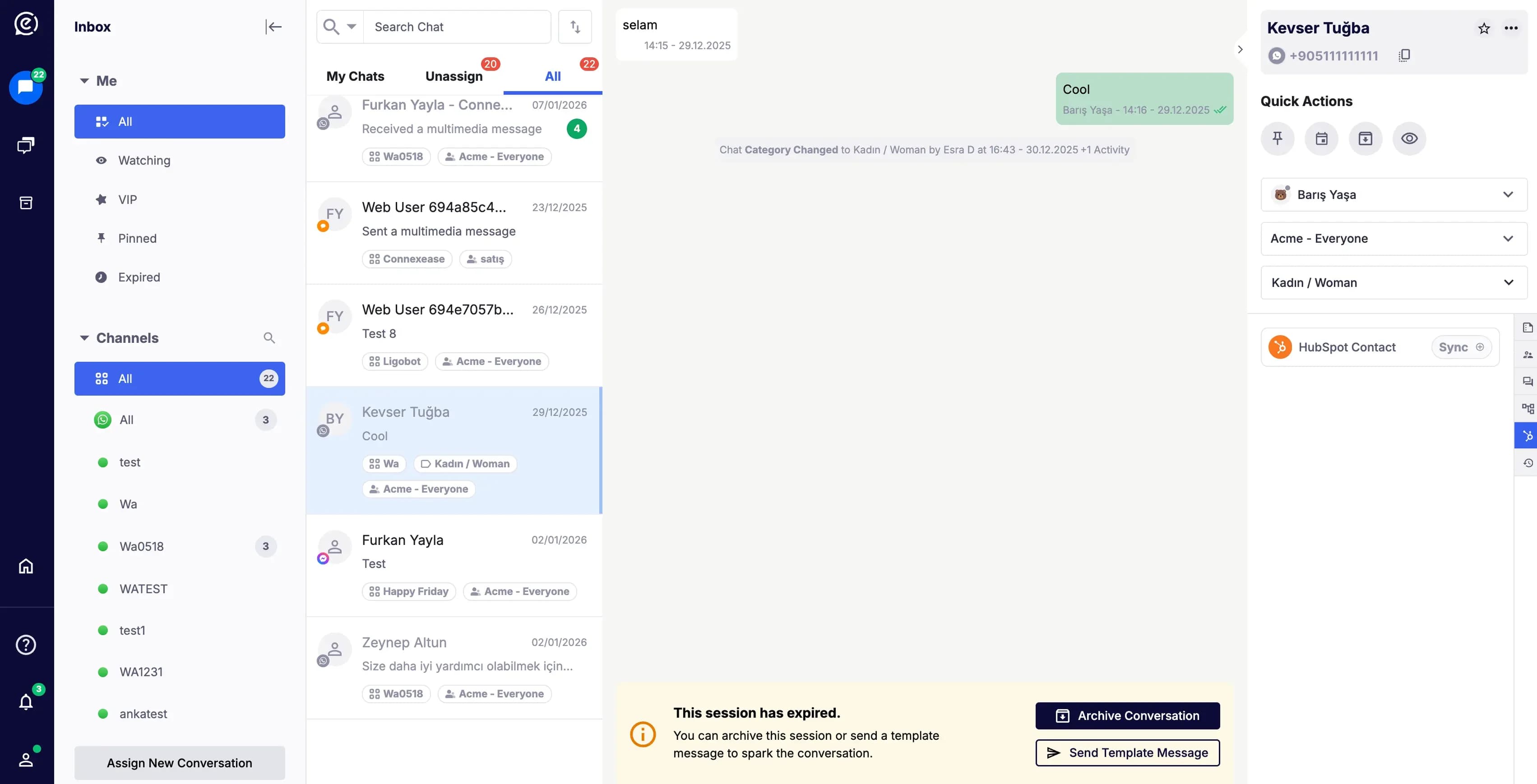Click the sort conversations icon beside search
The width and height of the screenshot is (1537, 784).
pyautogui.click(x=574, y=26)
